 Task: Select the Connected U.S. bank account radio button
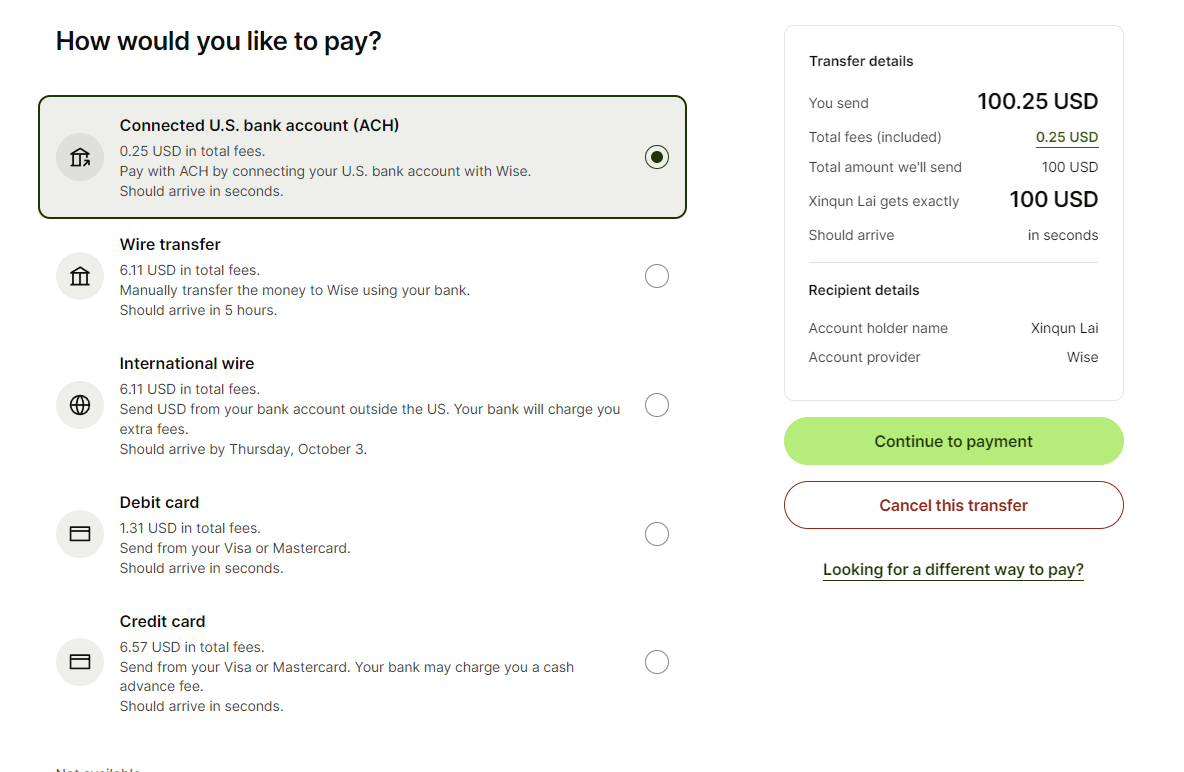tap(657, 157)
